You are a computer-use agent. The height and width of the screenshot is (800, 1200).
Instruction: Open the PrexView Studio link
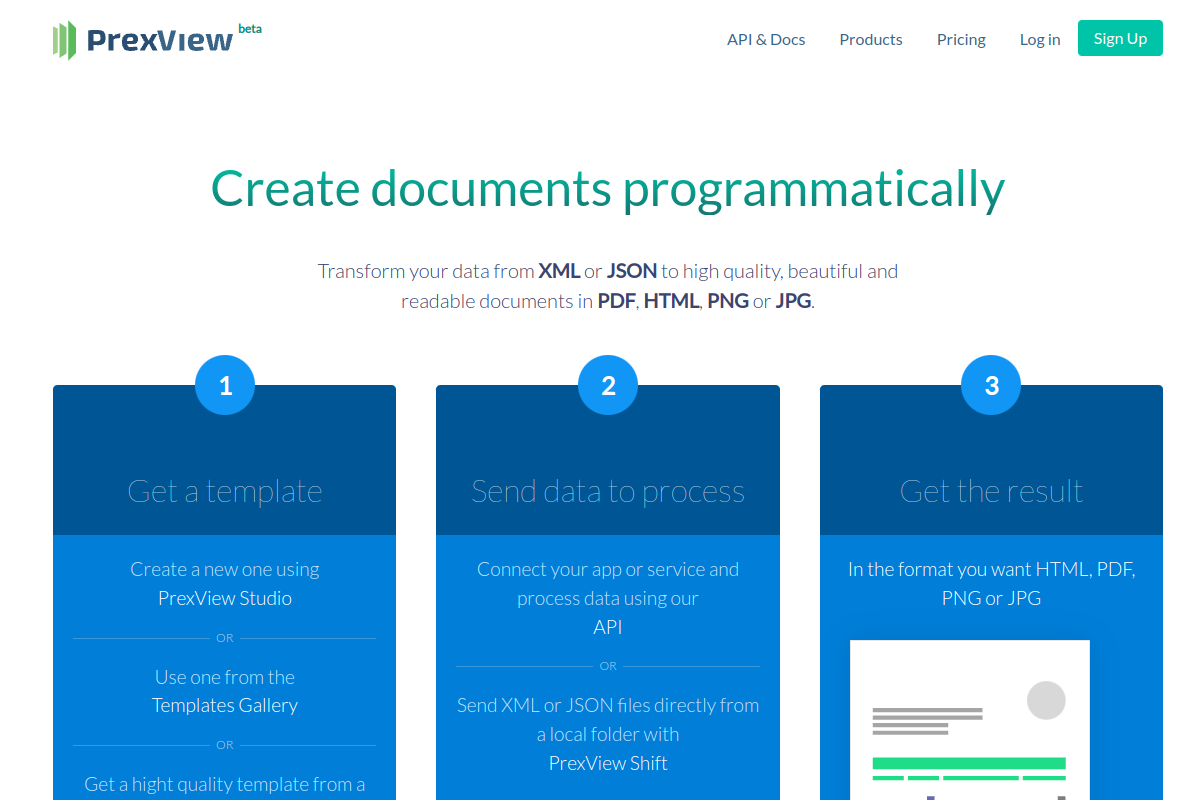[x=225, y=598]
